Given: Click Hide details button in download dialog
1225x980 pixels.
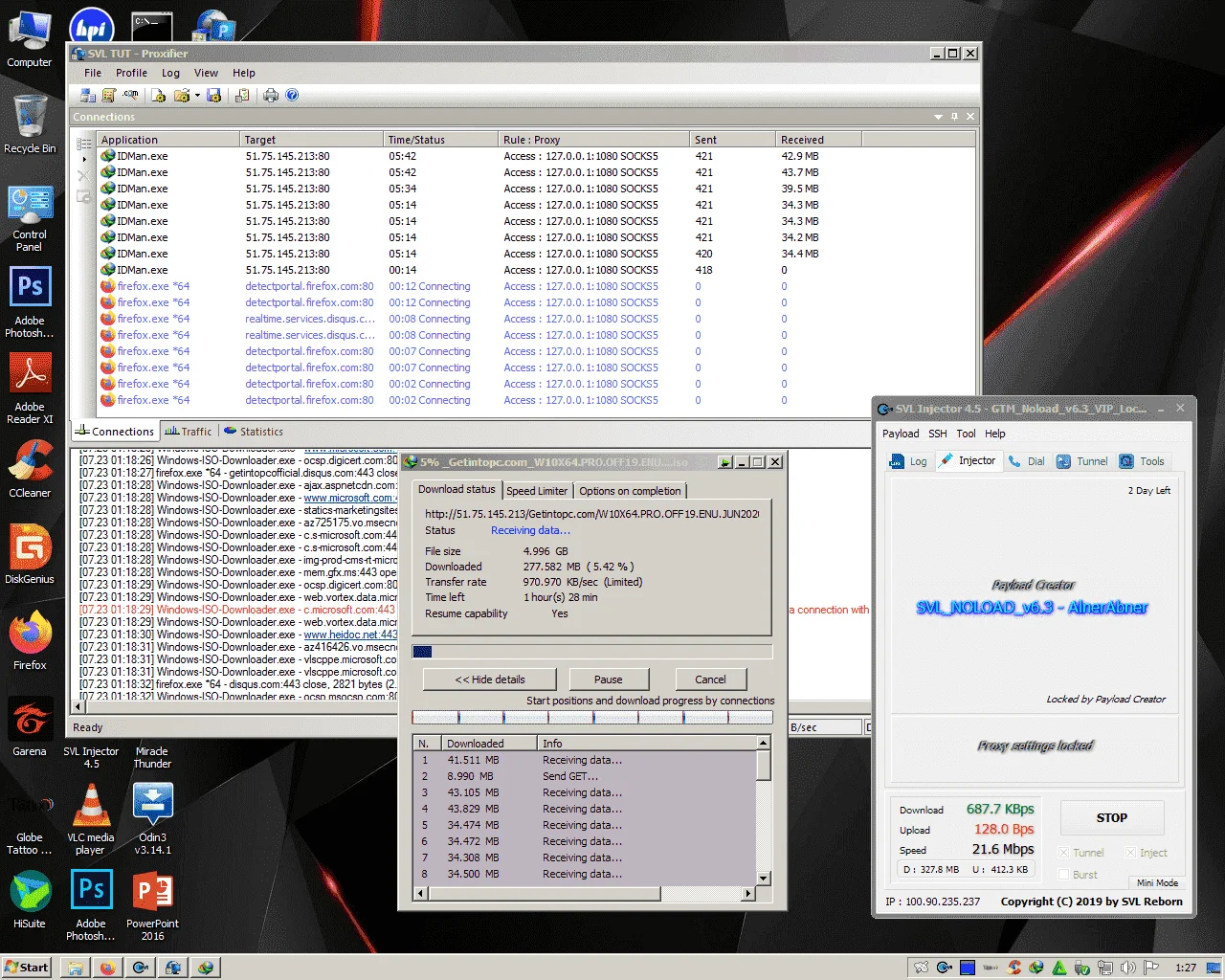Looking at the screenshot, I should 490,679.
